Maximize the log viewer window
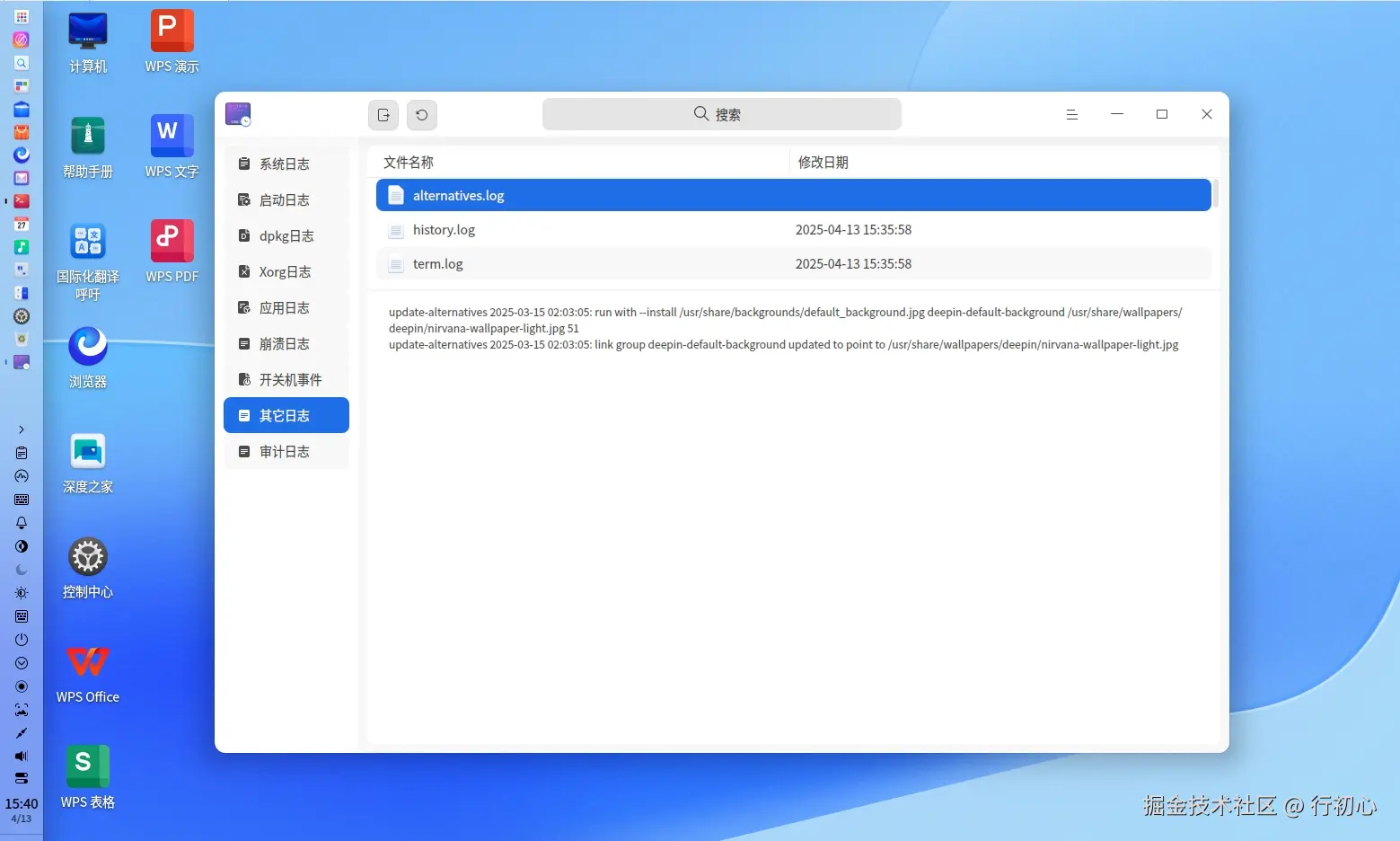 [1162, 114]
